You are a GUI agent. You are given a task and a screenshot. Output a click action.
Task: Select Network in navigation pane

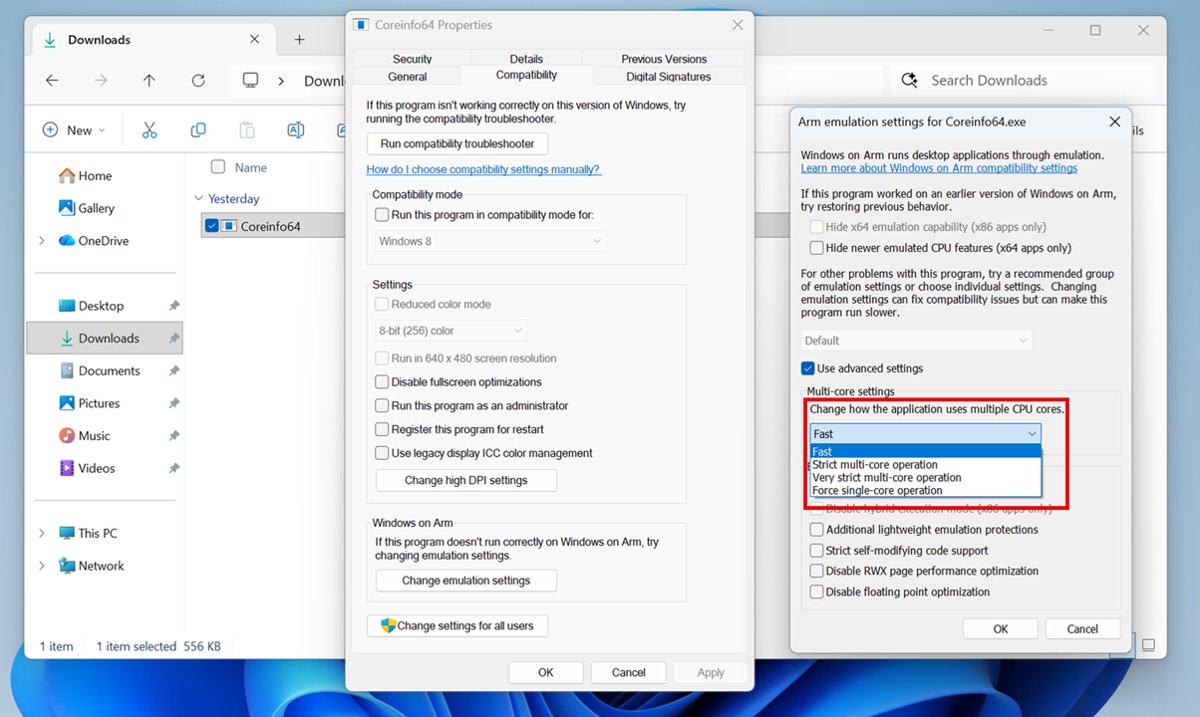click(x=91, y=566)
